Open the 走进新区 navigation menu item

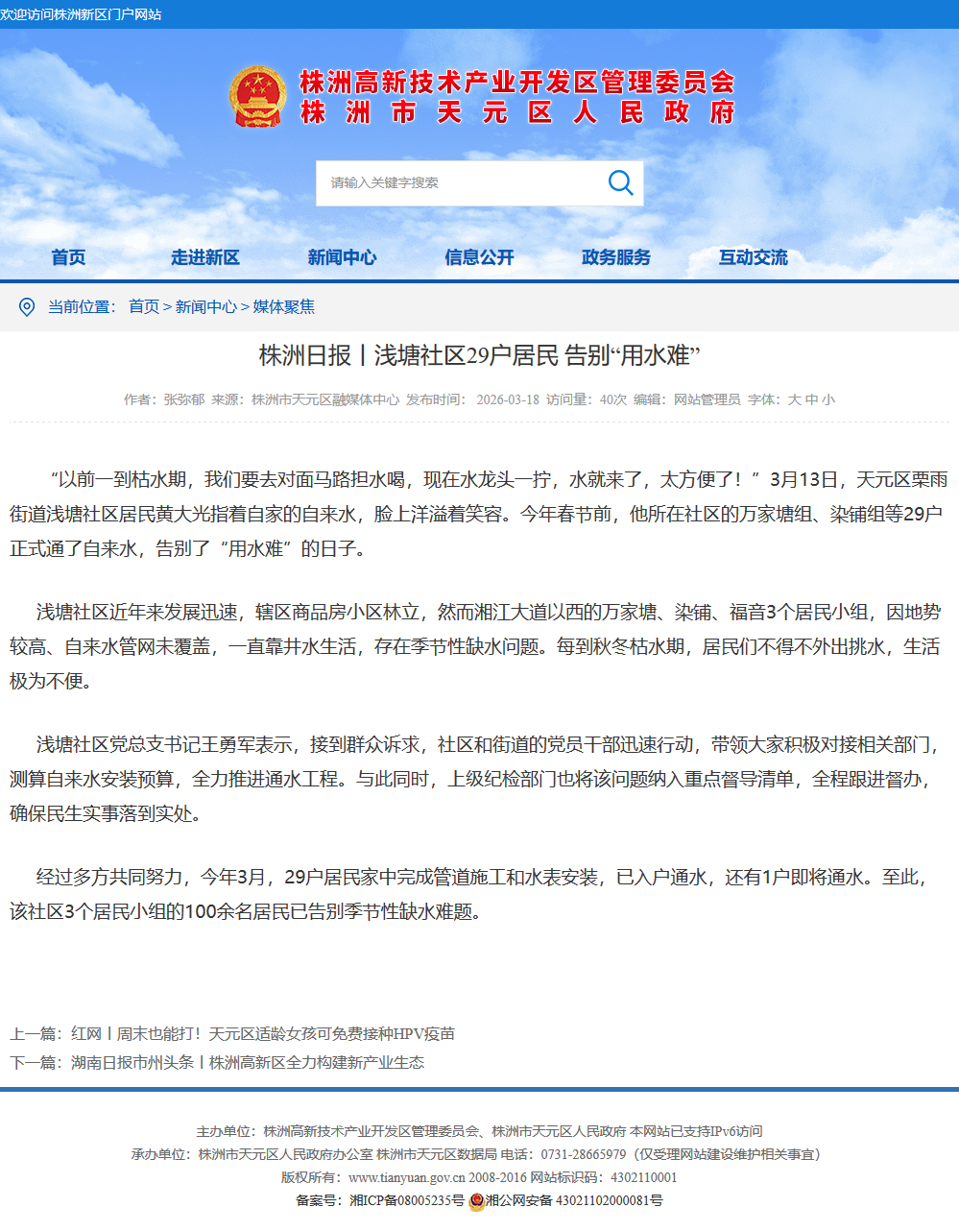(x=204, y=257)
